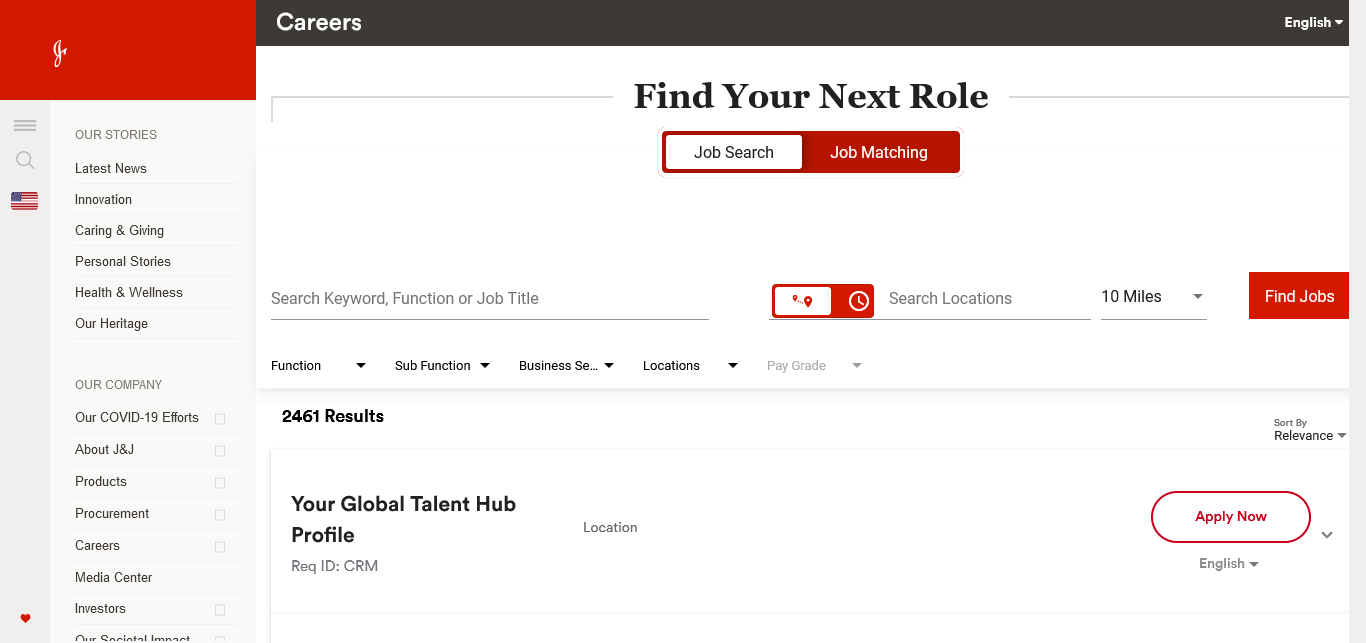
Task: Click the magnifying glass search icon
Action: point(25,160)
